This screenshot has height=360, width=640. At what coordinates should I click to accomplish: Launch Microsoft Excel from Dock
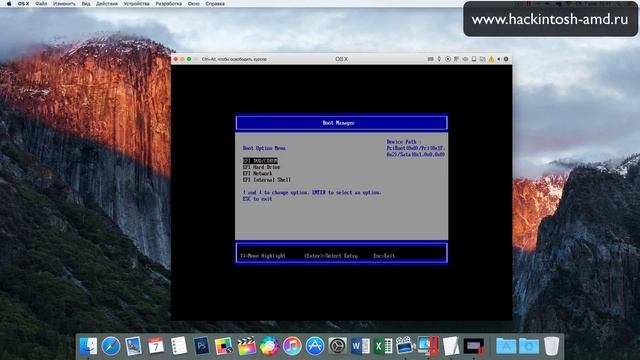pos(383,346)
